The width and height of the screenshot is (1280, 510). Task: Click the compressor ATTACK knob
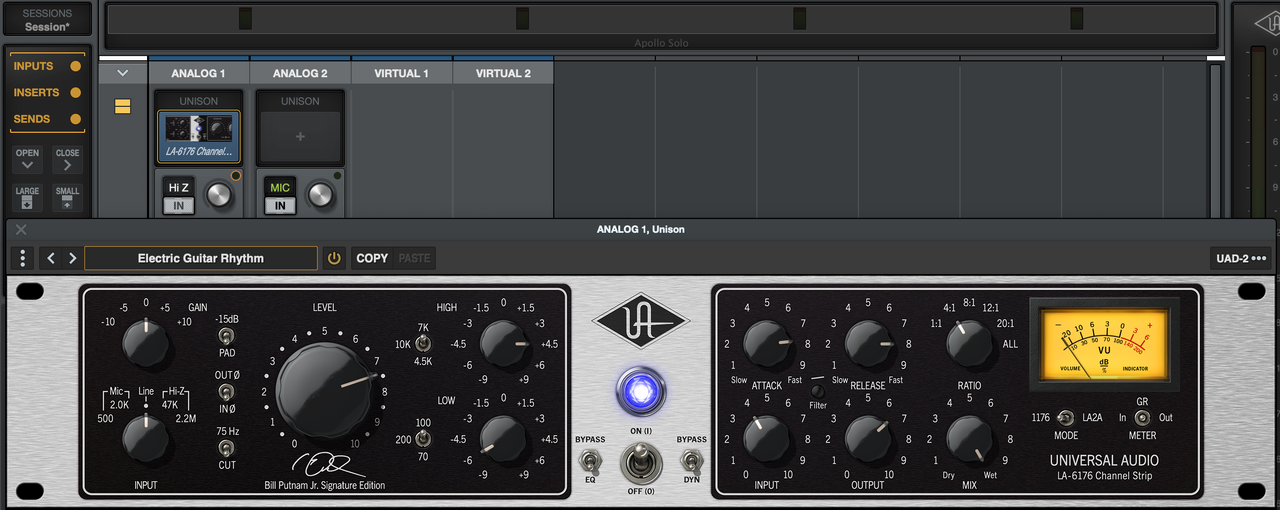(767, 344)
